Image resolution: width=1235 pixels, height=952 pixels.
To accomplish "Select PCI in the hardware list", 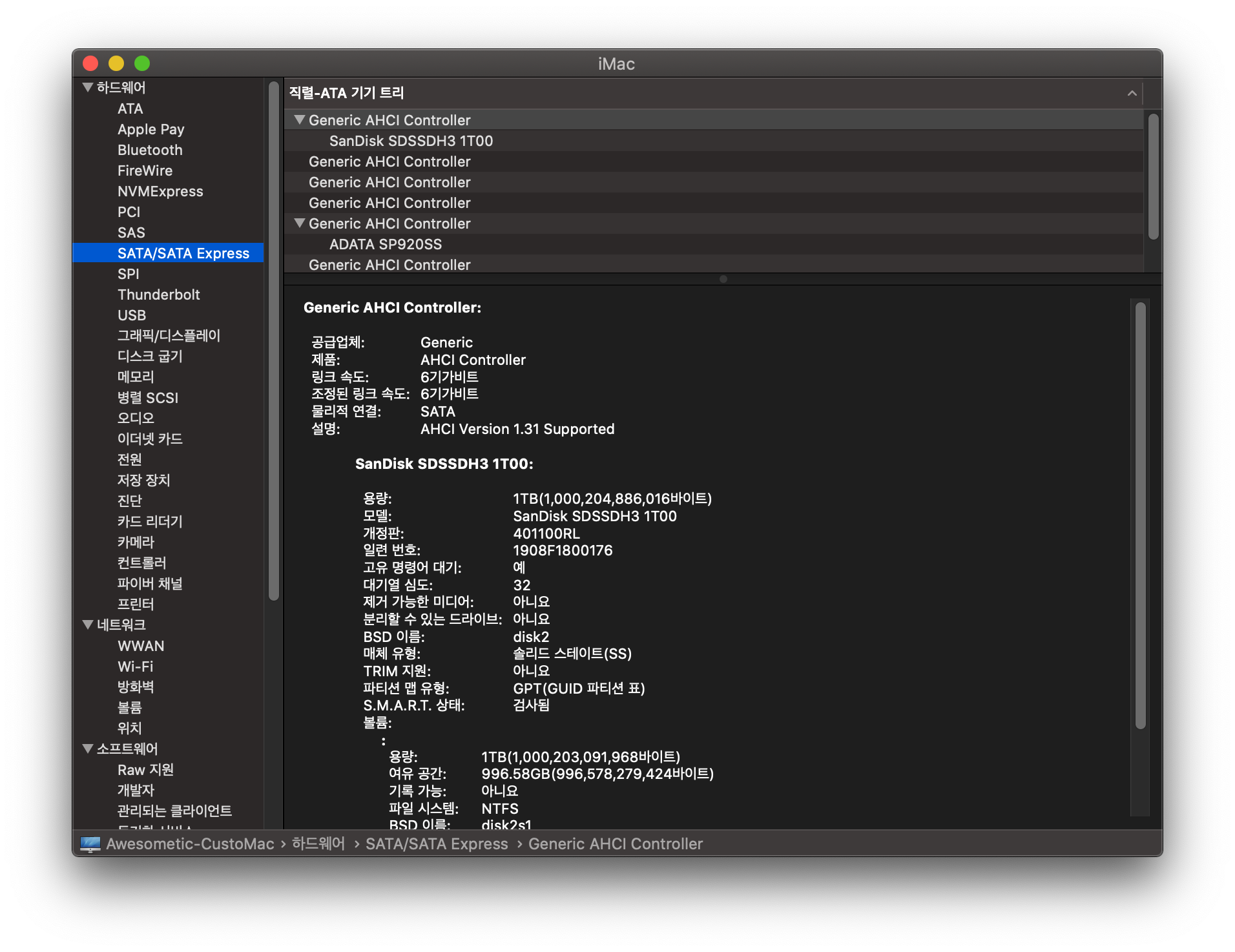I will coord(129,212).
